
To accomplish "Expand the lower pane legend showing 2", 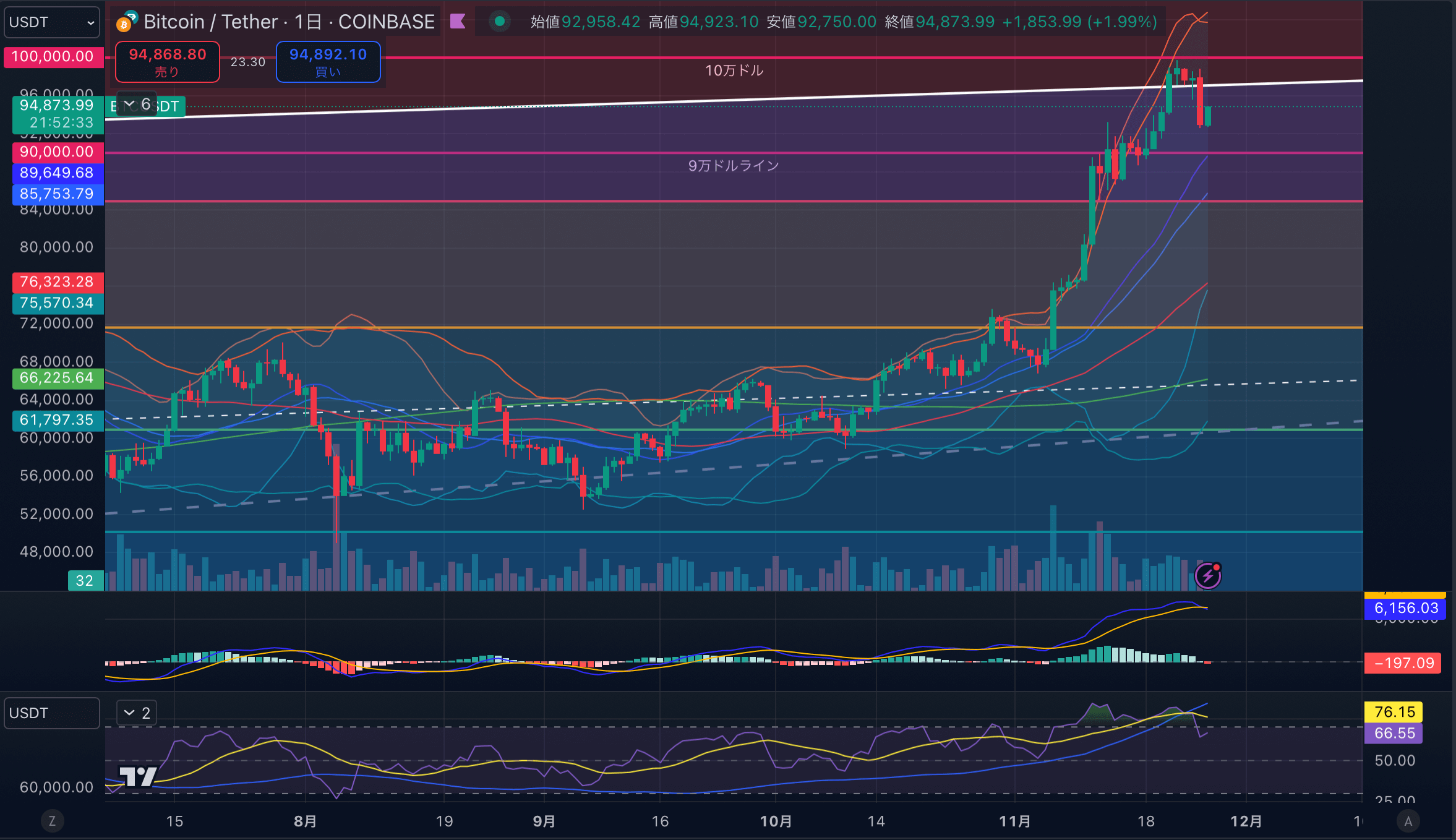I will [x=137, y=713].
